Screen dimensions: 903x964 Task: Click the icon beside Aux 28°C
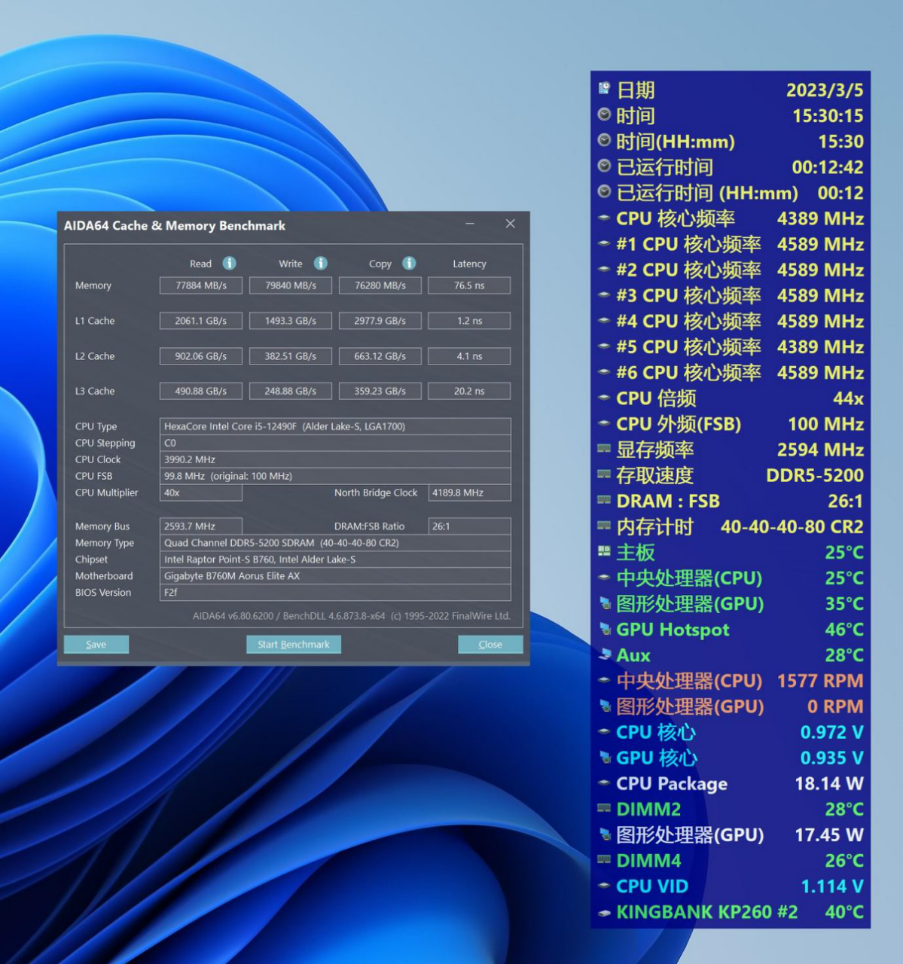tap(605, 654)
